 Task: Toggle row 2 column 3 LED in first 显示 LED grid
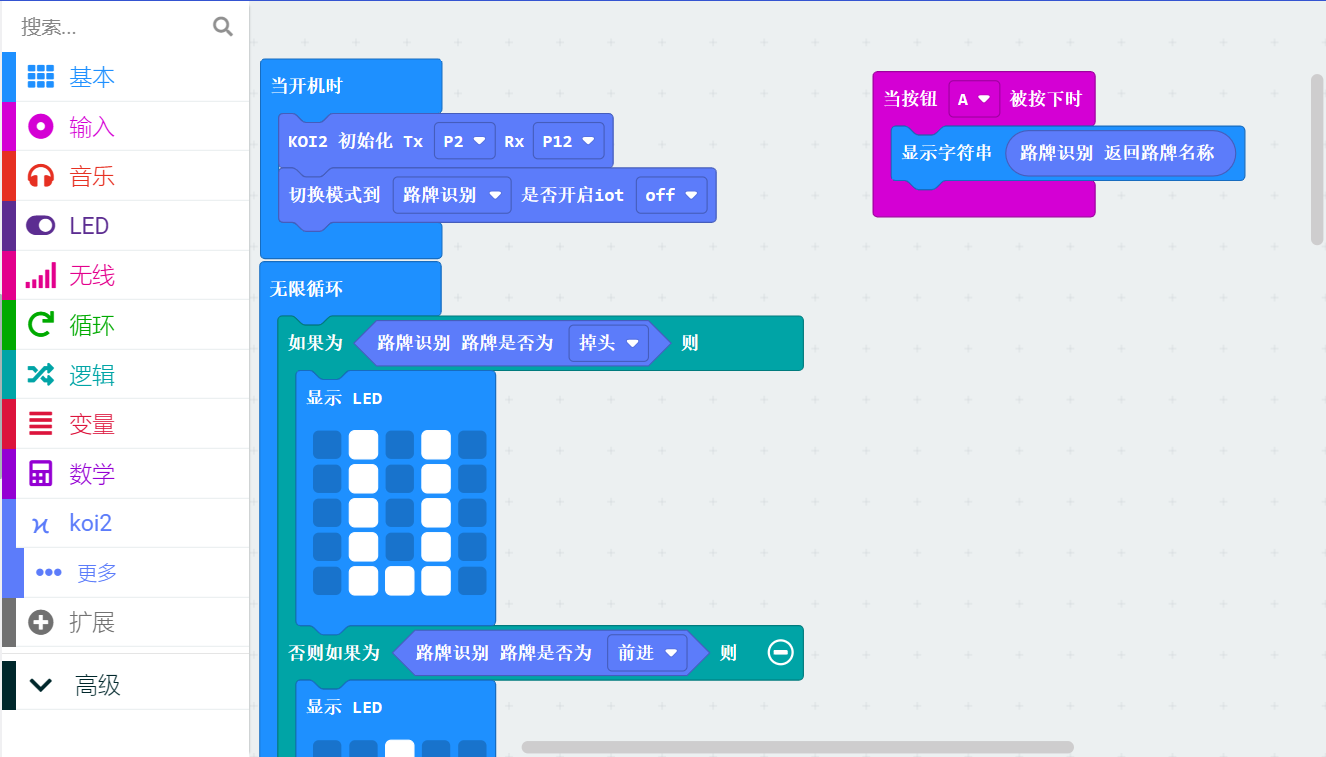[x=400, y=479]
